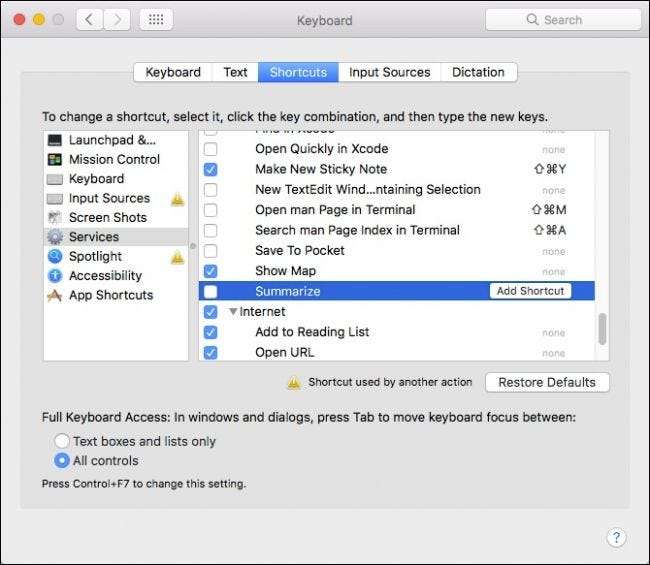Viewport: 650px width, 565px height.
Task: Click the ⇧⌘M shortcut for man Page
Action: [549, 210]
